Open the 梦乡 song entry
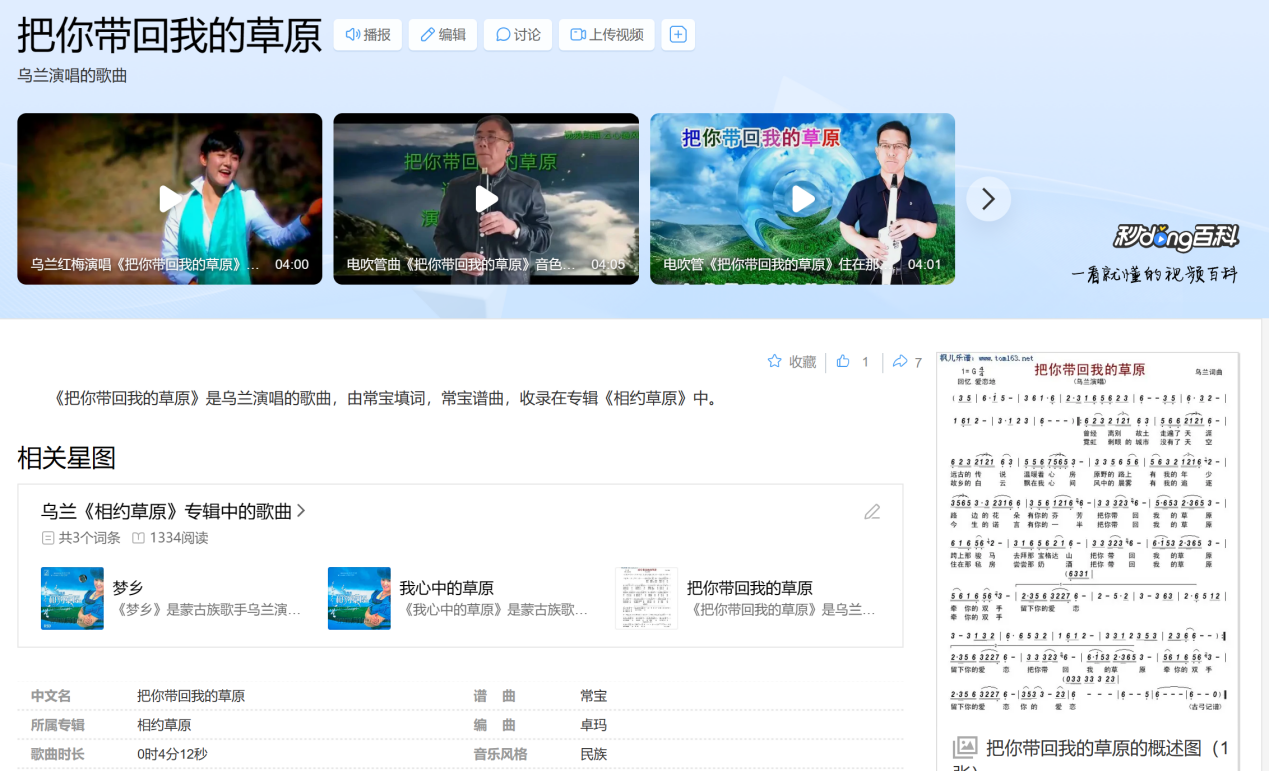Image resolution: width=1269 pixels, height=771 pixels. pos(128,588)
